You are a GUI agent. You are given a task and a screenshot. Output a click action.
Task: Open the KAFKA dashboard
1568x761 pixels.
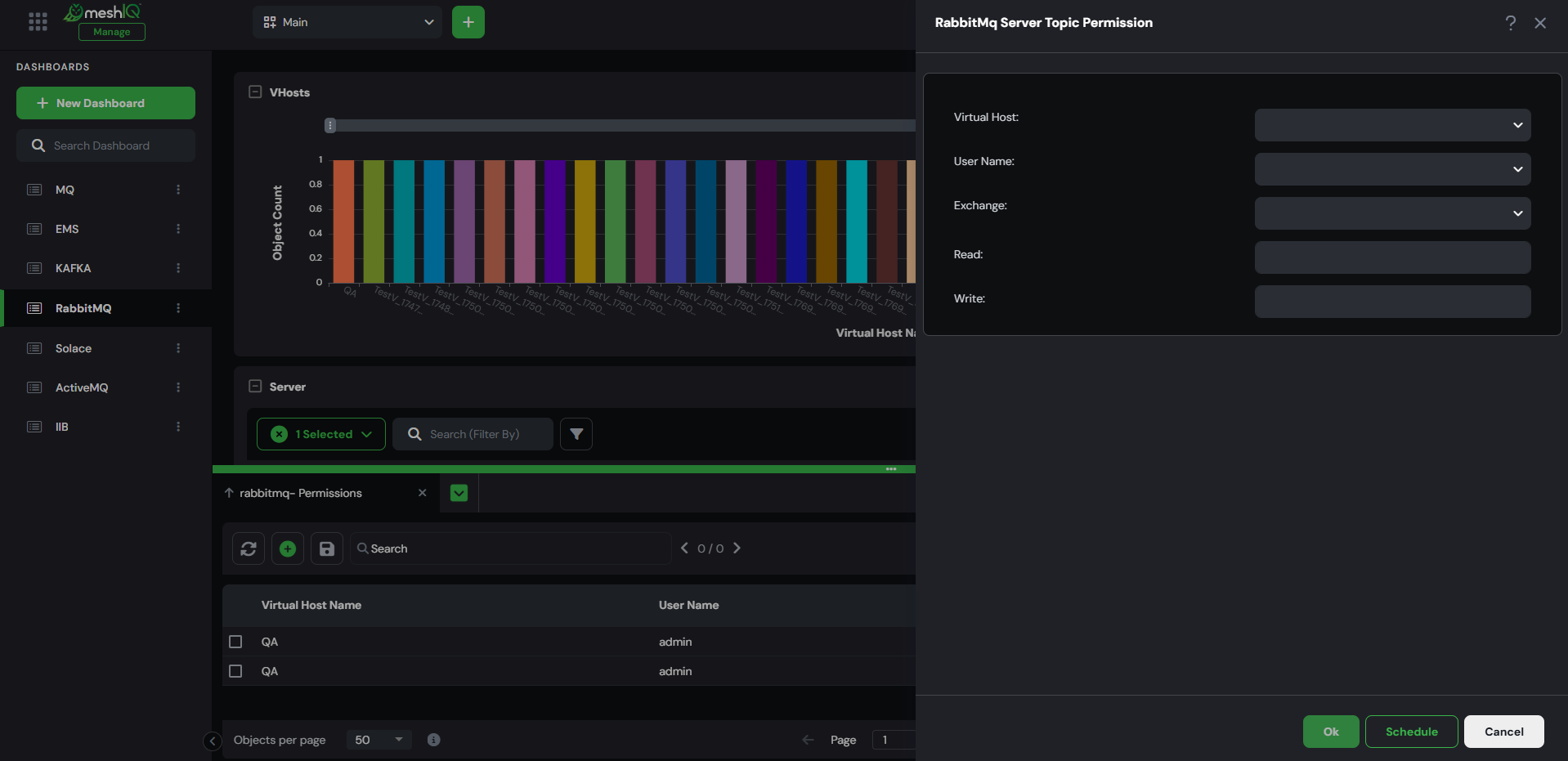pyautogui.click(x=73, y=268)
